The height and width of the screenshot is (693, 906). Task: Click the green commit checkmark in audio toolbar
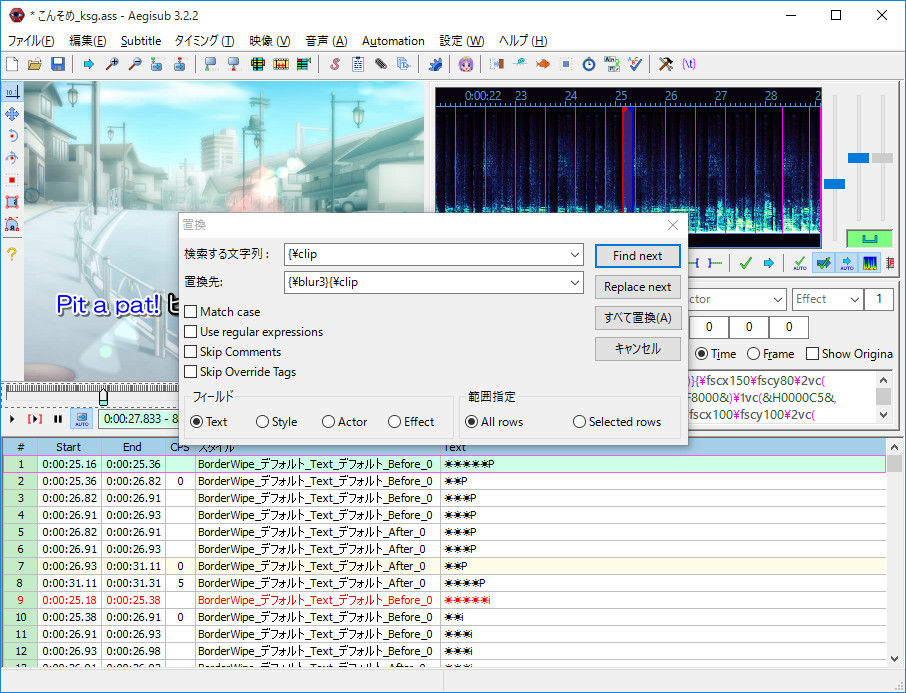coord(745,264)
